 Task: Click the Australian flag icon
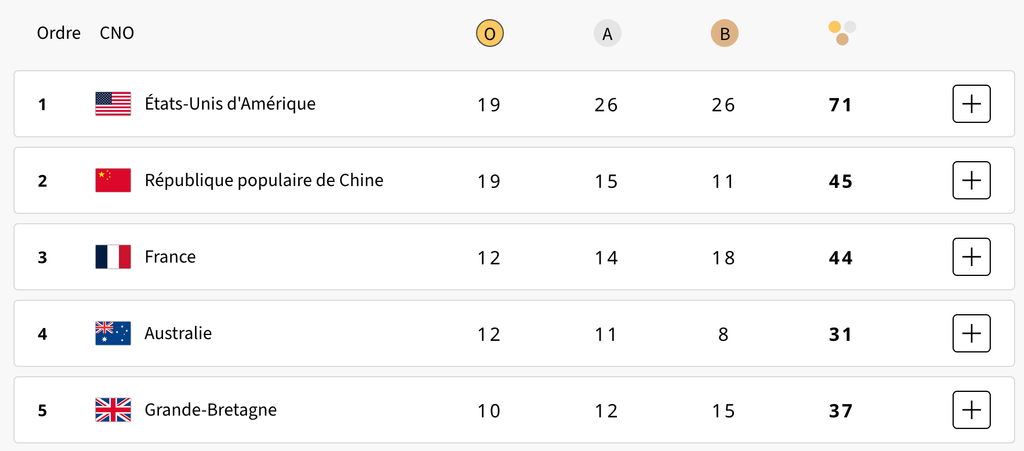coord(113,334)
